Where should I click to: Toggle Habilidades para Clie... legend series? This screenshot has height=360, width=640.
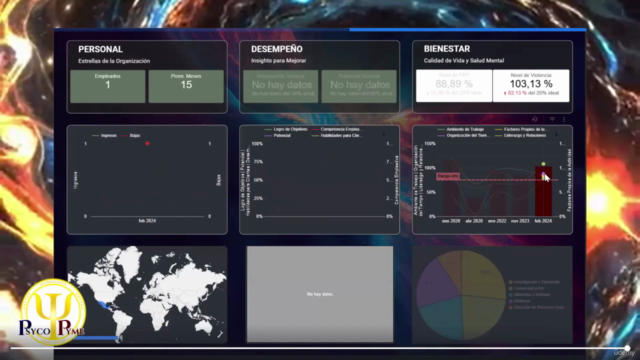337,136
